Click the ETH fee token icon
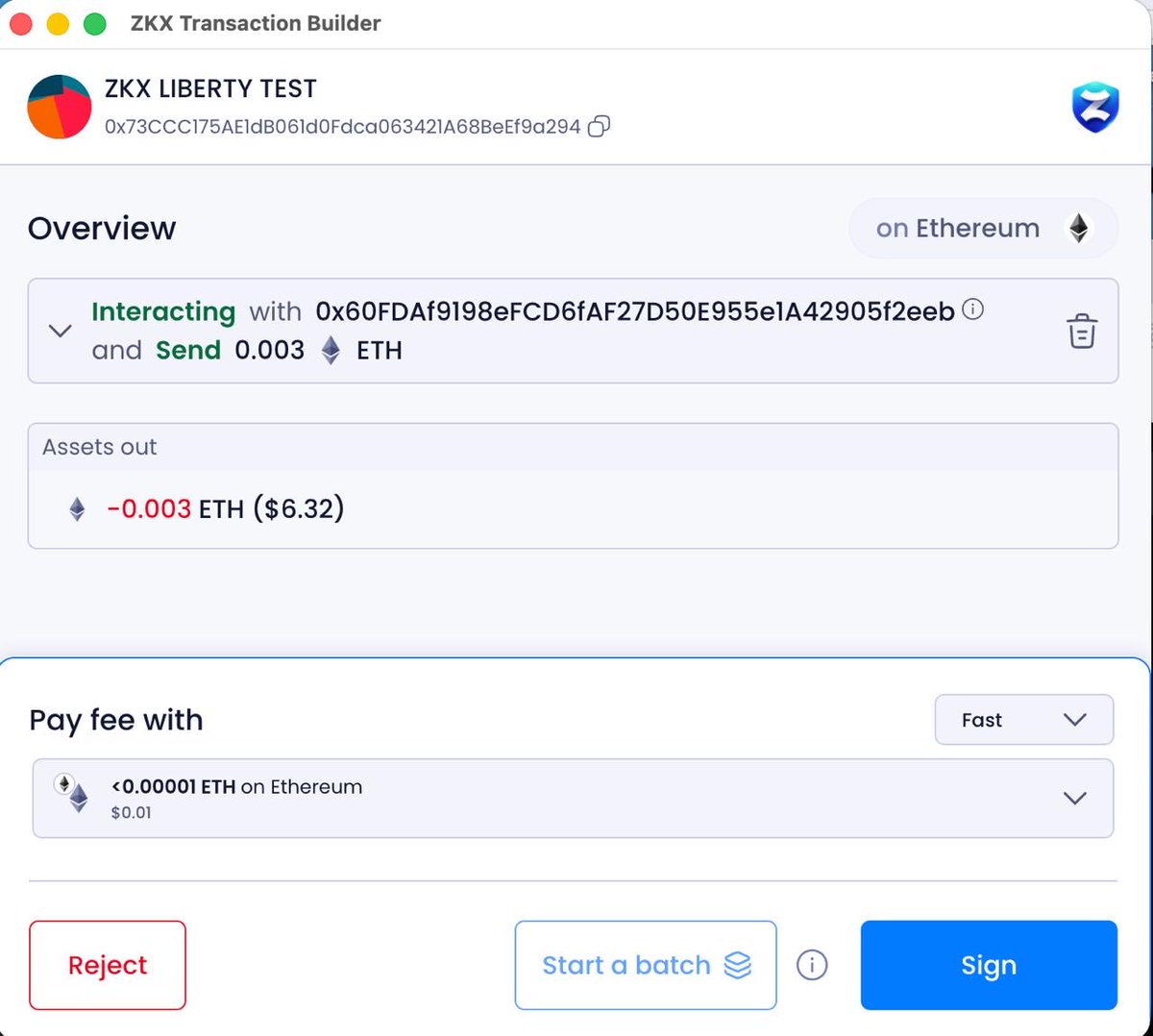This screenshot has height=1036, width=1153. pyautogui.click(x=72, y=794)
